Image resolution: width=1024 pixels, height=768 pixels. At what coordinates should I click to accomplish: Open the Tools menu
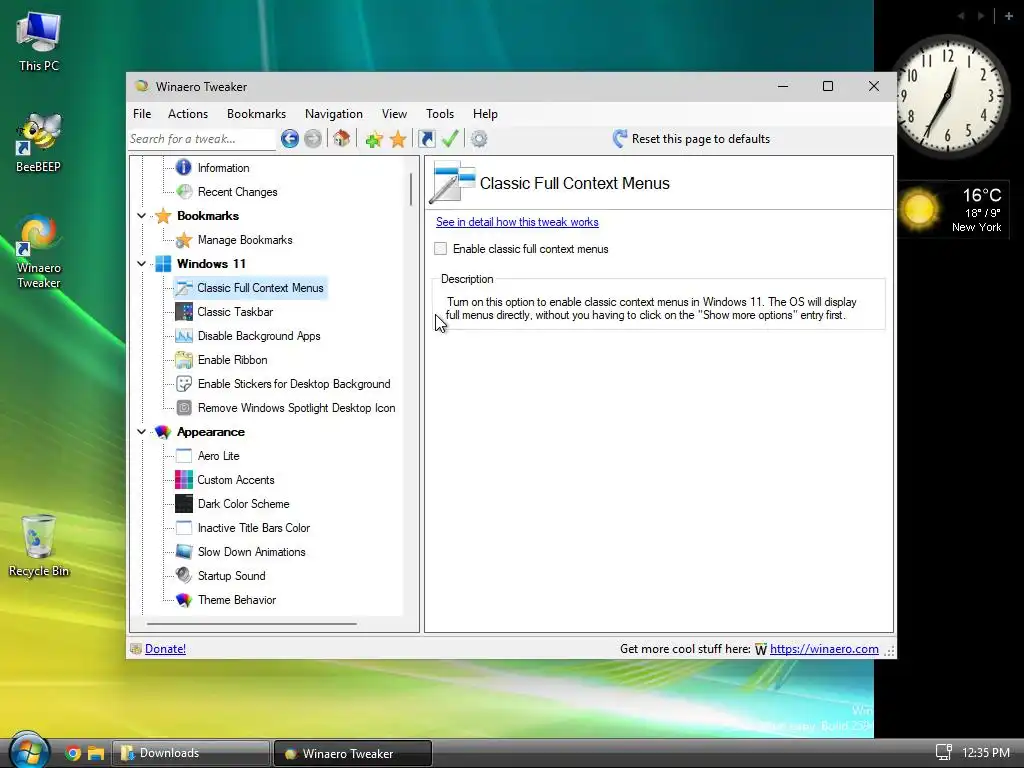coord(440,114)
